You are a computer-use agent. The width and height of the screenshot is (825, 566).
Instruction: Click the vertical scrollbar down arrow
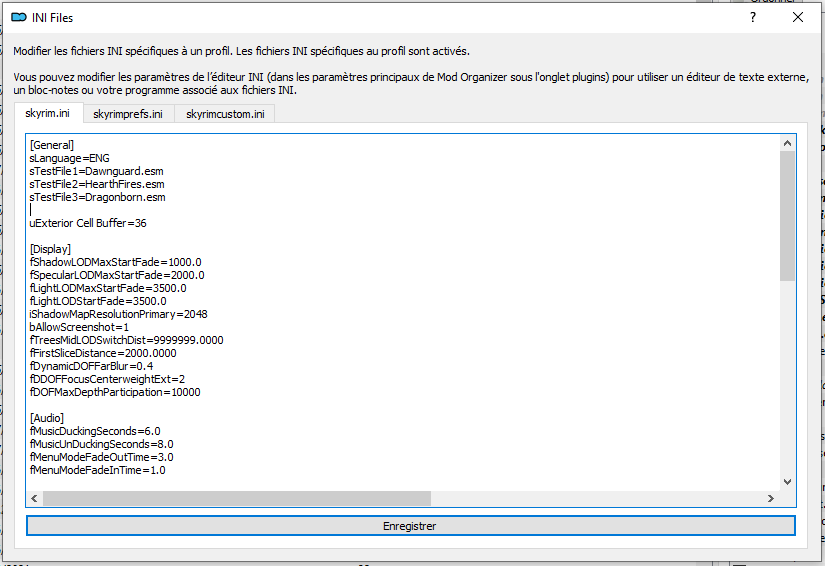[787, 481]
